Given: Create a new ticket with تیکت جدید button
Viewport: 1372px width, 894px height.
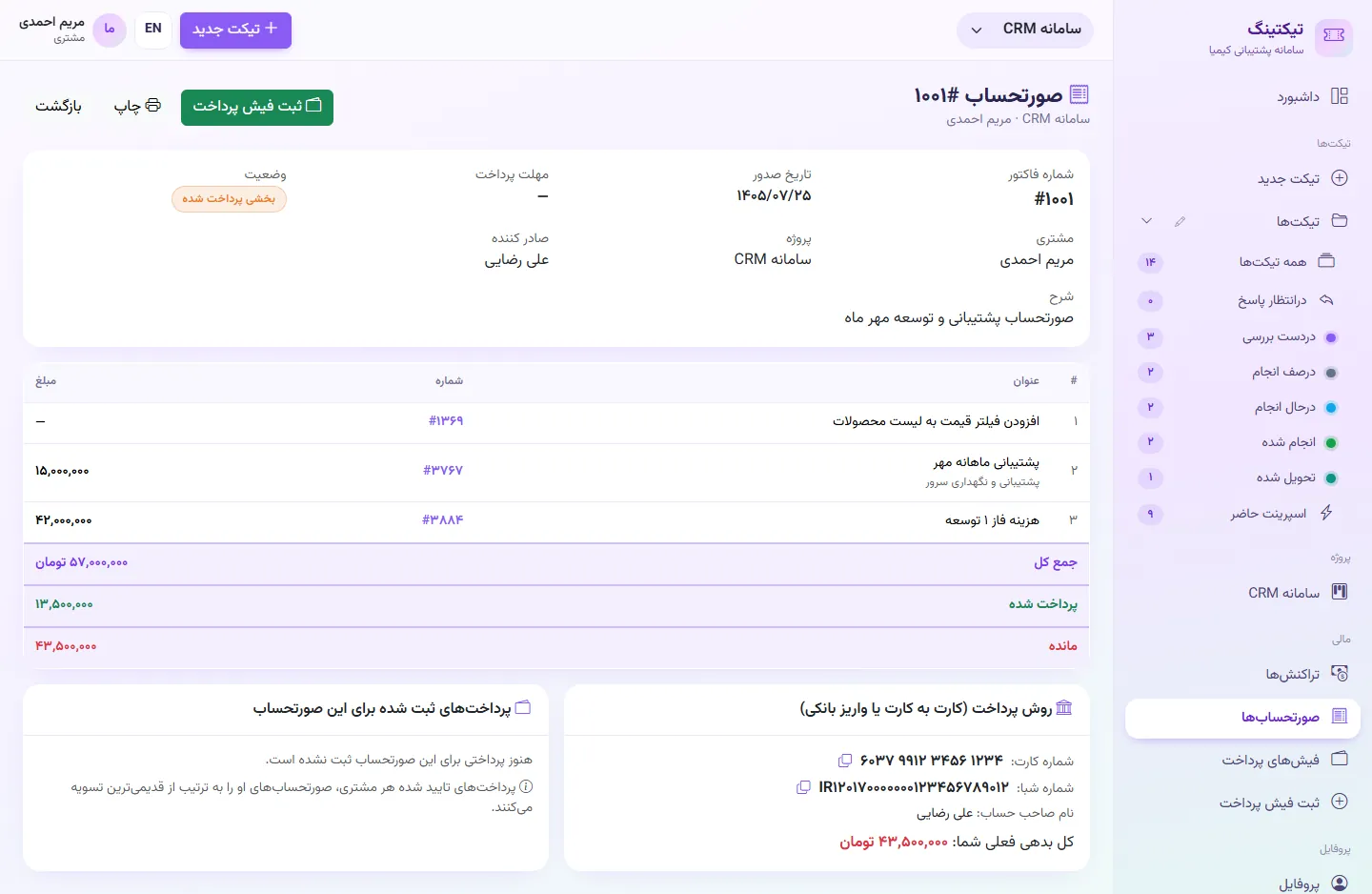Looking at the screenshot, I should (235, 30).
